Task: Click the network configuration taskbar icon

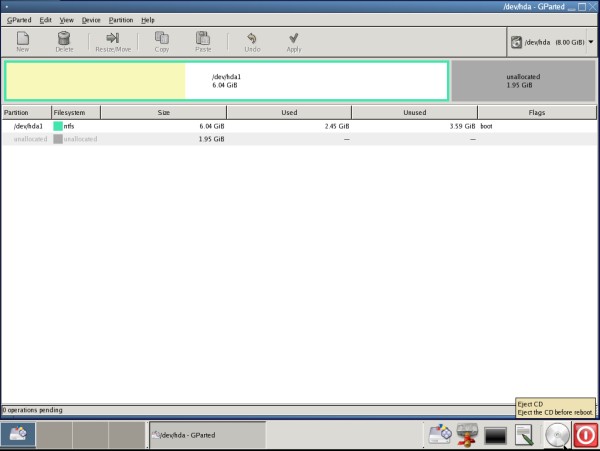Action: click(467, 435)
